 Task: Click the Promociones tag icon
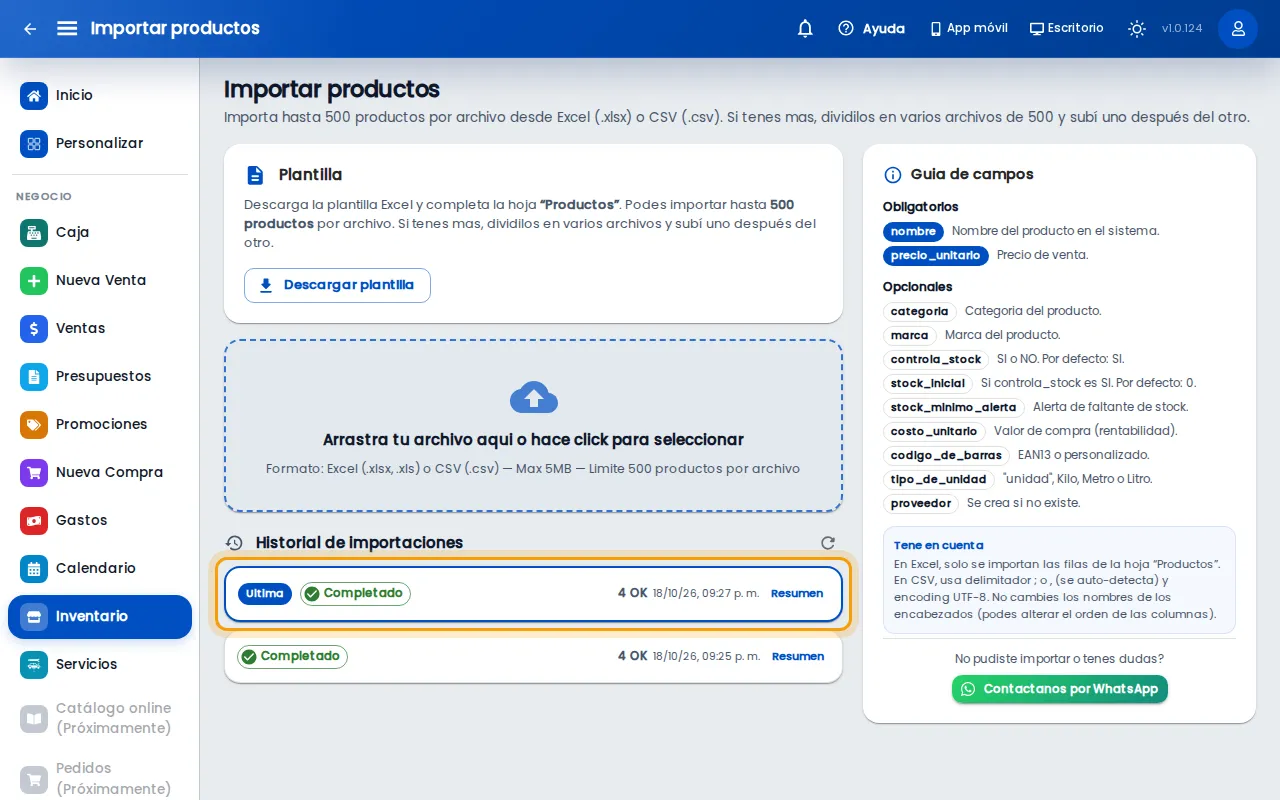(34, 424)
